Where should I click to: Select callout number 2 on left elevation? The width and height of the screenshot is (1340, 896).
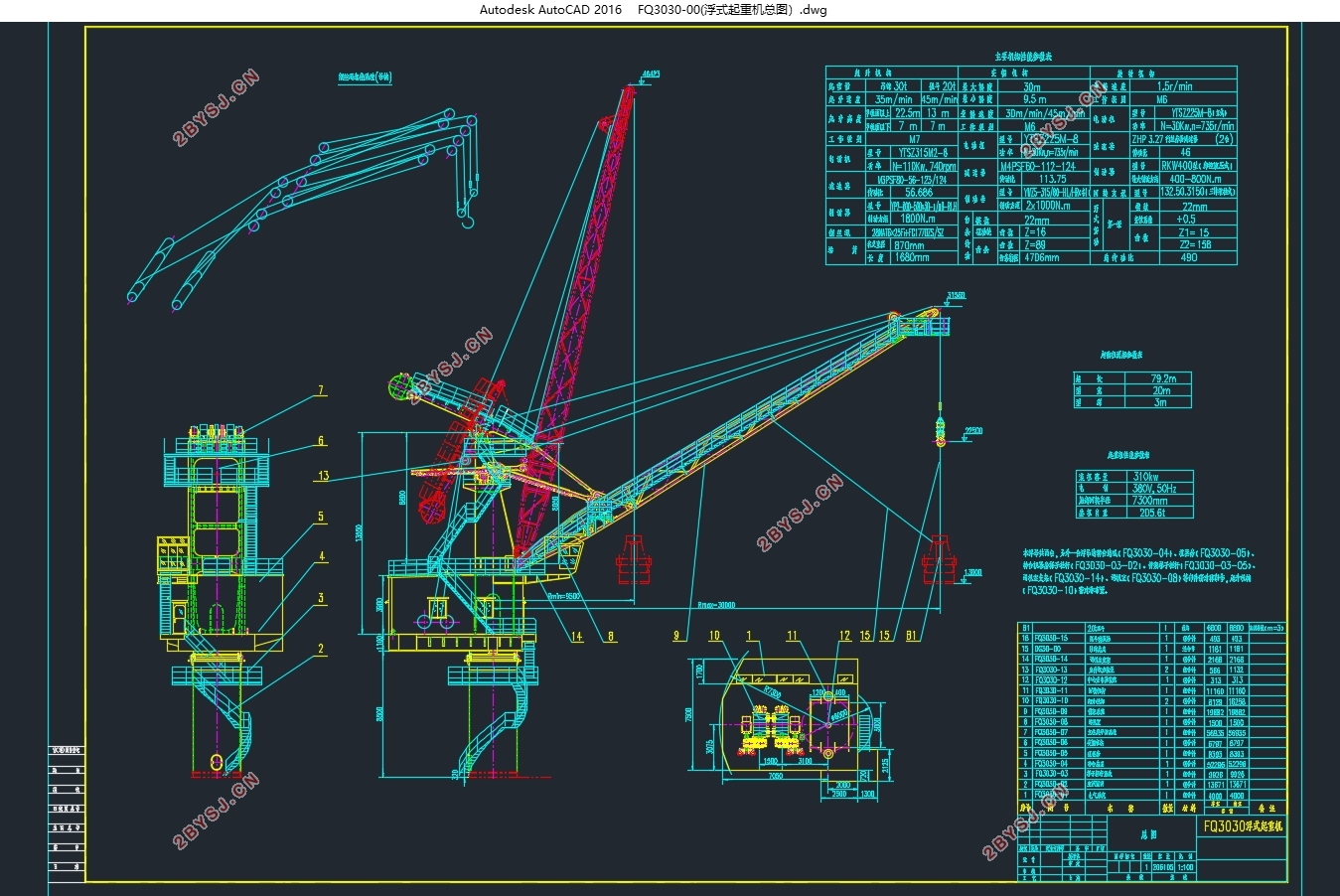click(320, 649)
